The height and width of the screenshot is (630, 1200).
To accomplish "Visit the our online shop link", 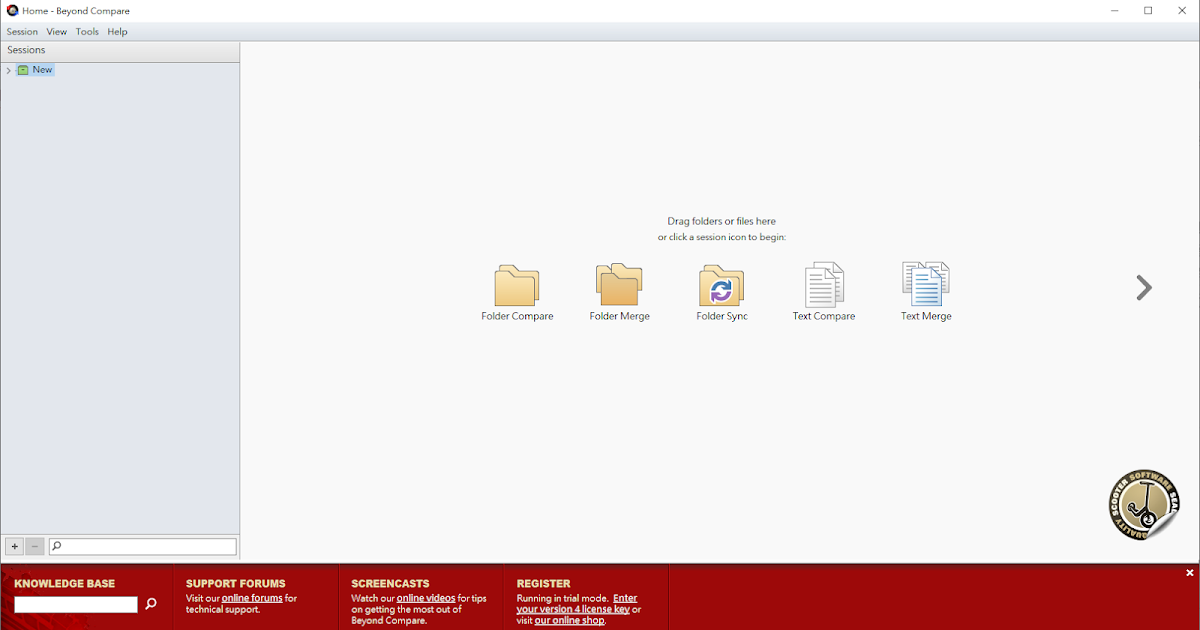I will pos(570,621).
